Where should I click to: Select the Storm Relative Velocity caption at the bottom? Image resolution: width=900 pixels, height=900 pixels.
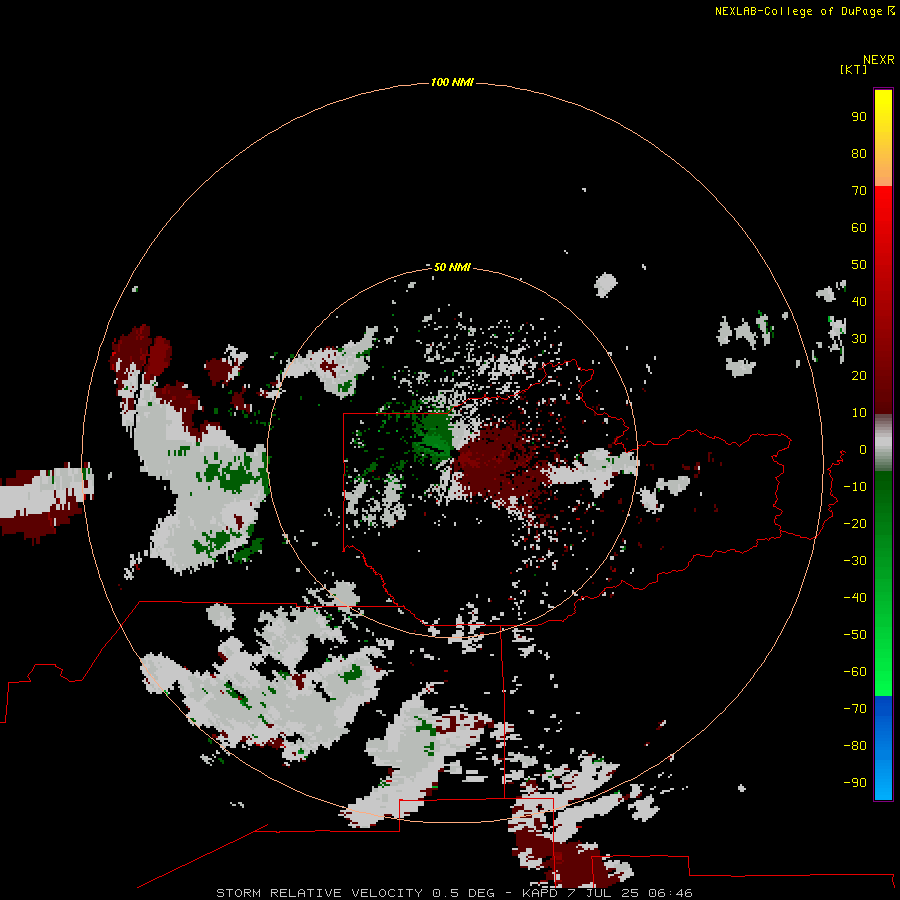click(x=454, y=893)
